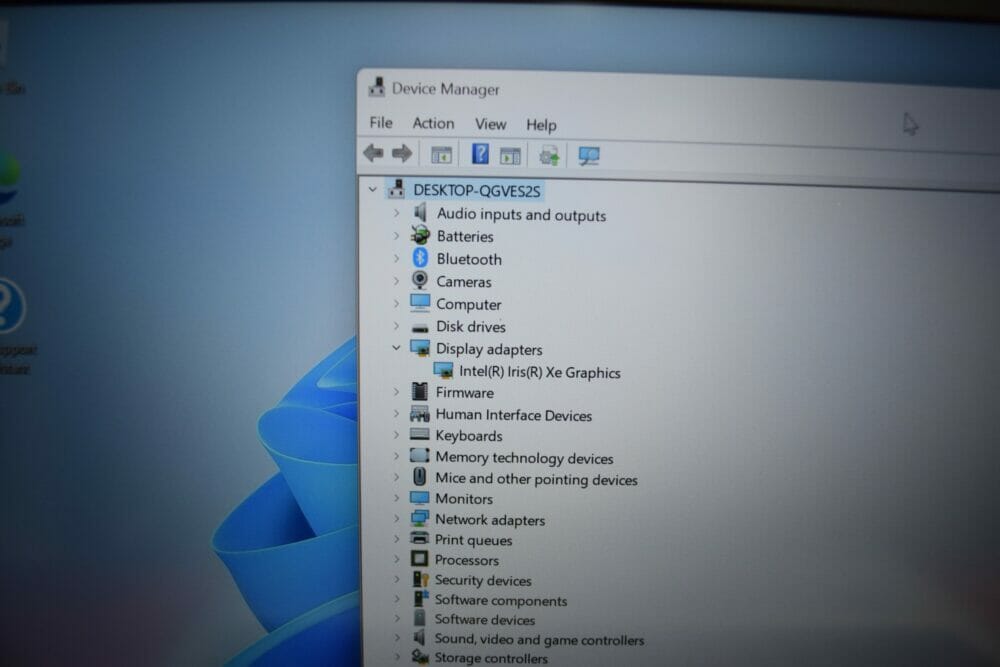
Task: Click the DESKTOP-QGVES2S computer icon
Action: 397,189
